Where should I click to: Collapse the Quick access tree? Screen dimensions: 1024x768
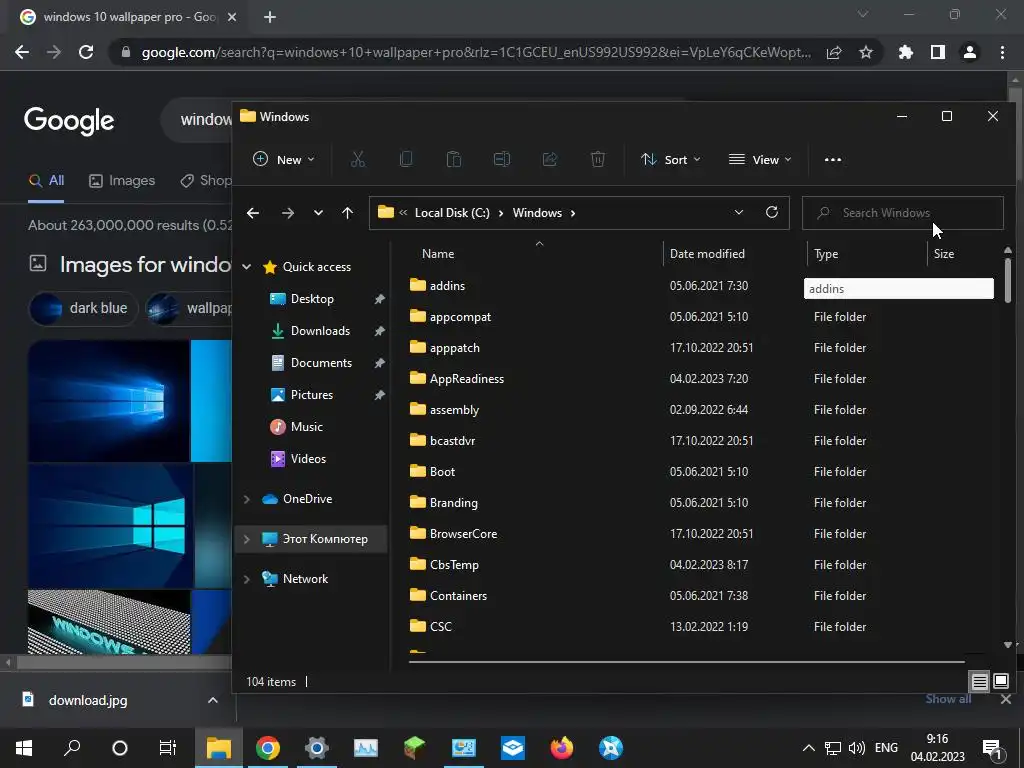coord(247,266)
